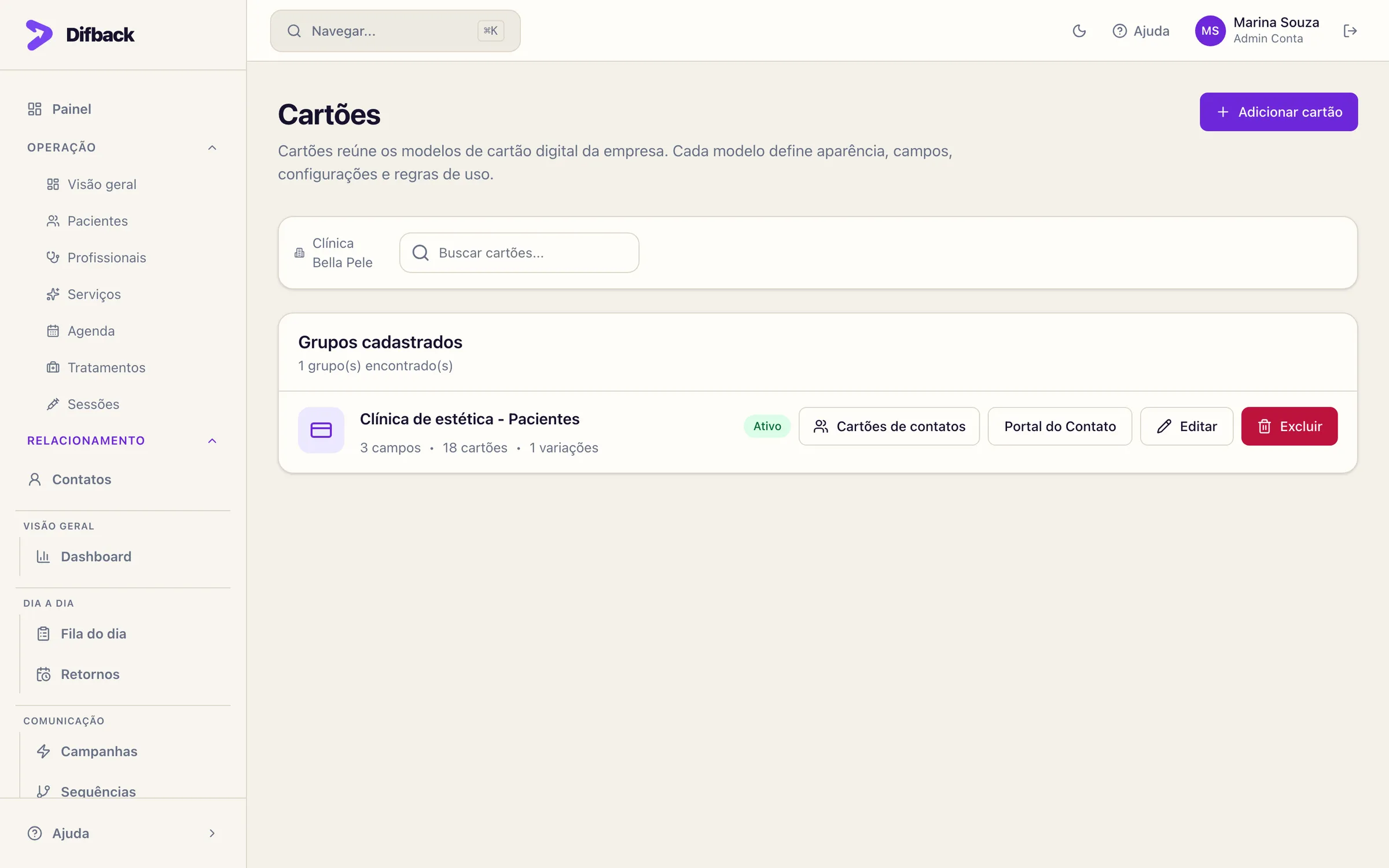The height and width of the screenshot is (868, 1389).
Task: Click the Retornos calendar-clock icon
Action: point(43,674)
